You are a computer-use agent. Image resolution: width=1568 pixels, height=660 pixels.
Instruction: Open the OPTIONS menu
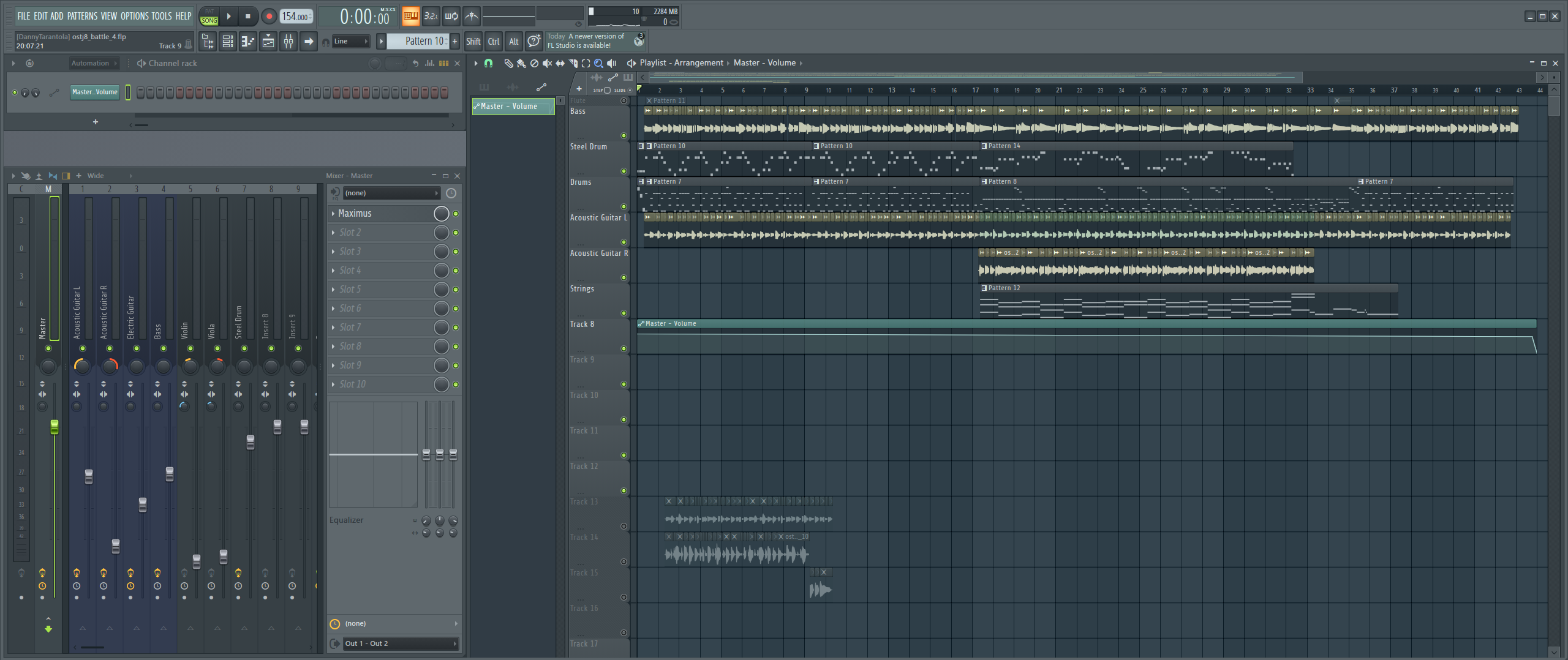[x=134, y=16]
